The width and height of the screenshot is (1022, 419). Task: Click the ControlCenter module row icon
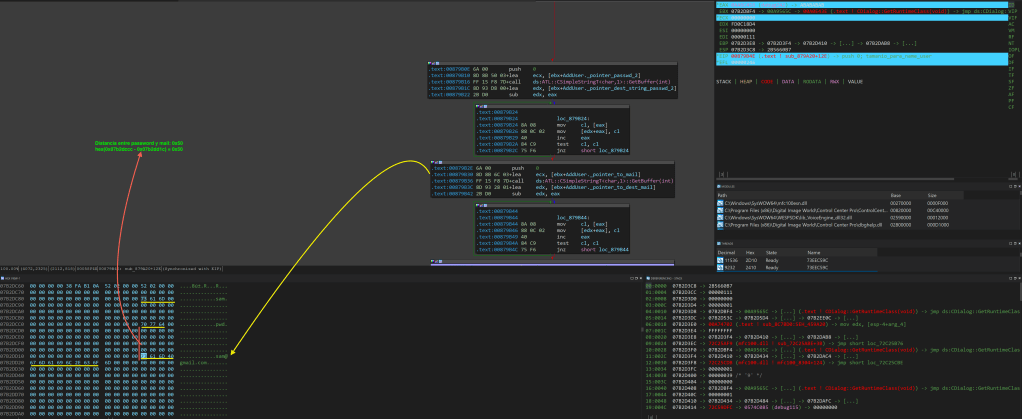coord(722,211)
